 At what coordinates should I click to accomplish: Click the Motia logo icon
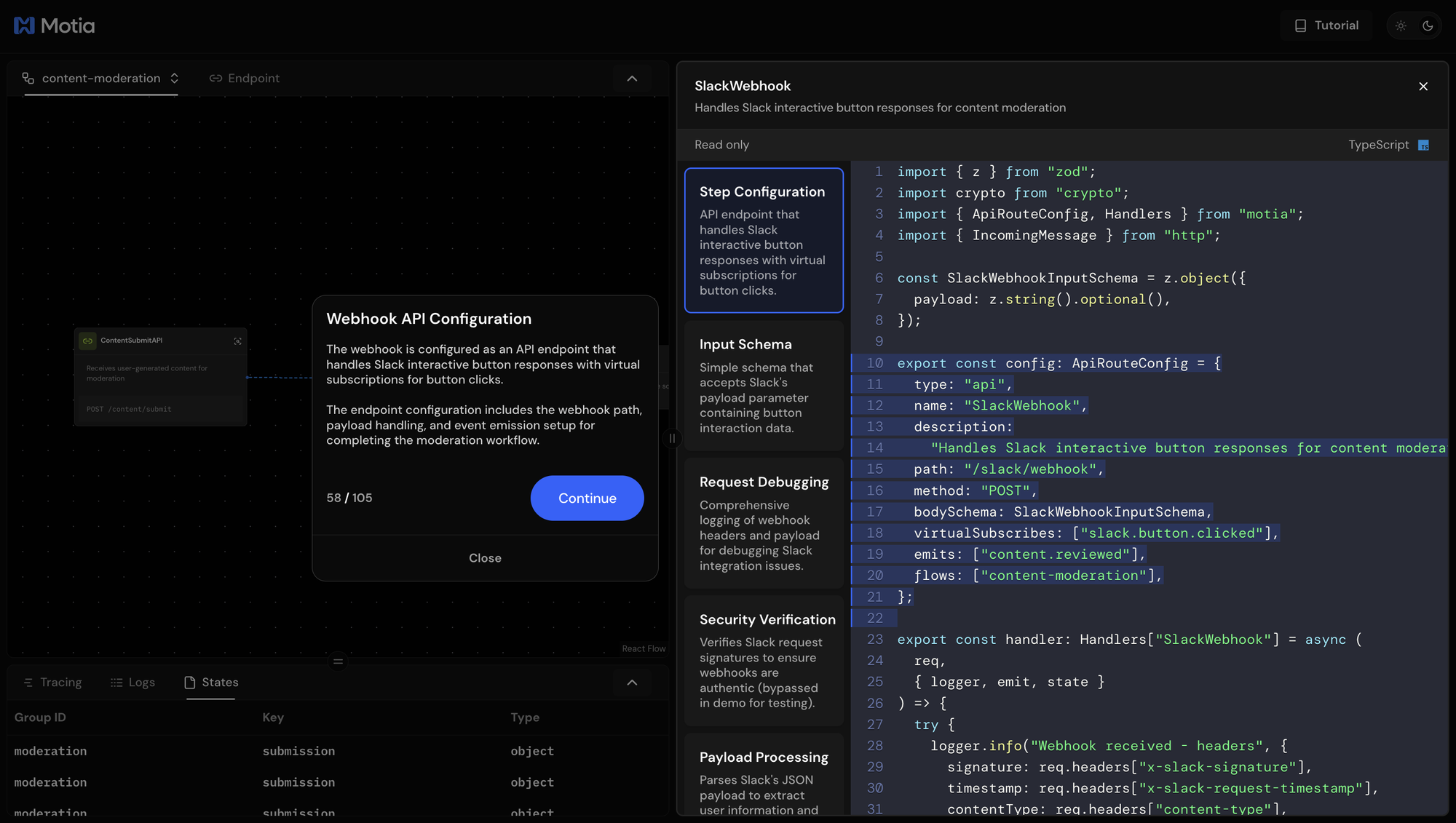point(24,25)
